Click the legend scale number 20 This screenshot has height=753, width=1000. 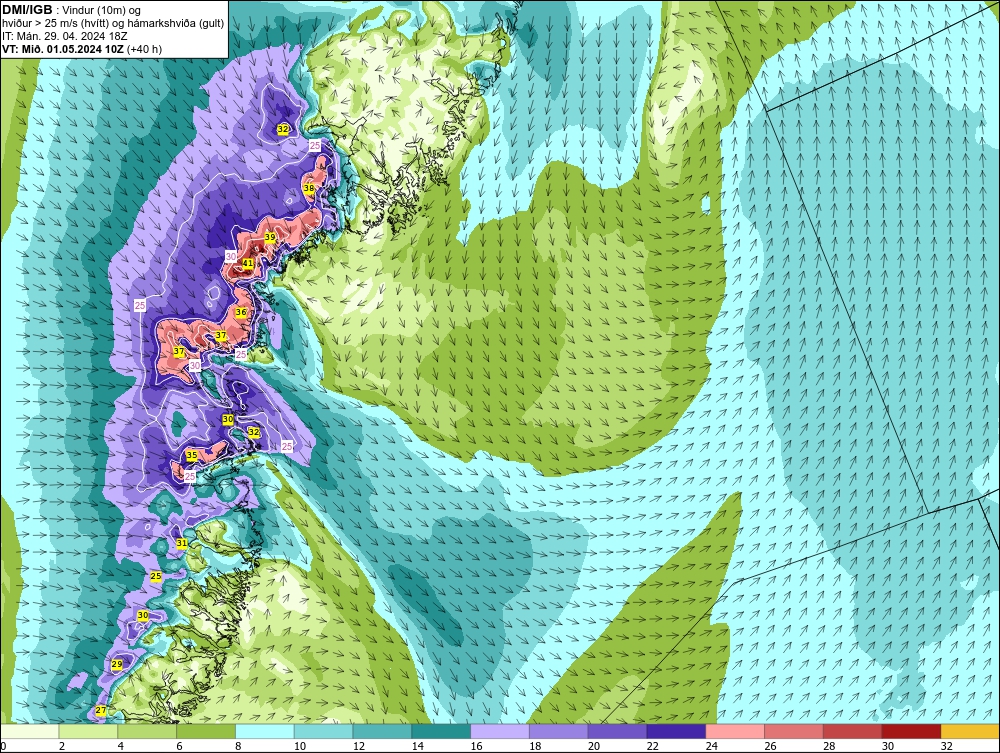[593, 746]
